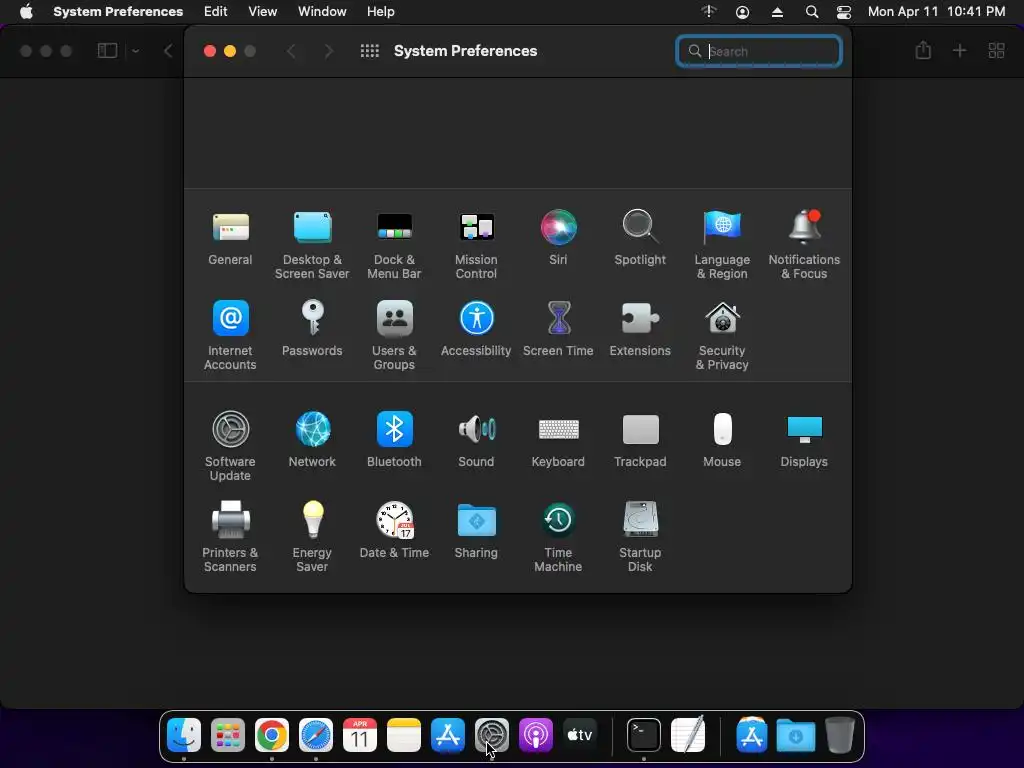Open the View menu
The image size is (1024, 768).
pos(263,12)
